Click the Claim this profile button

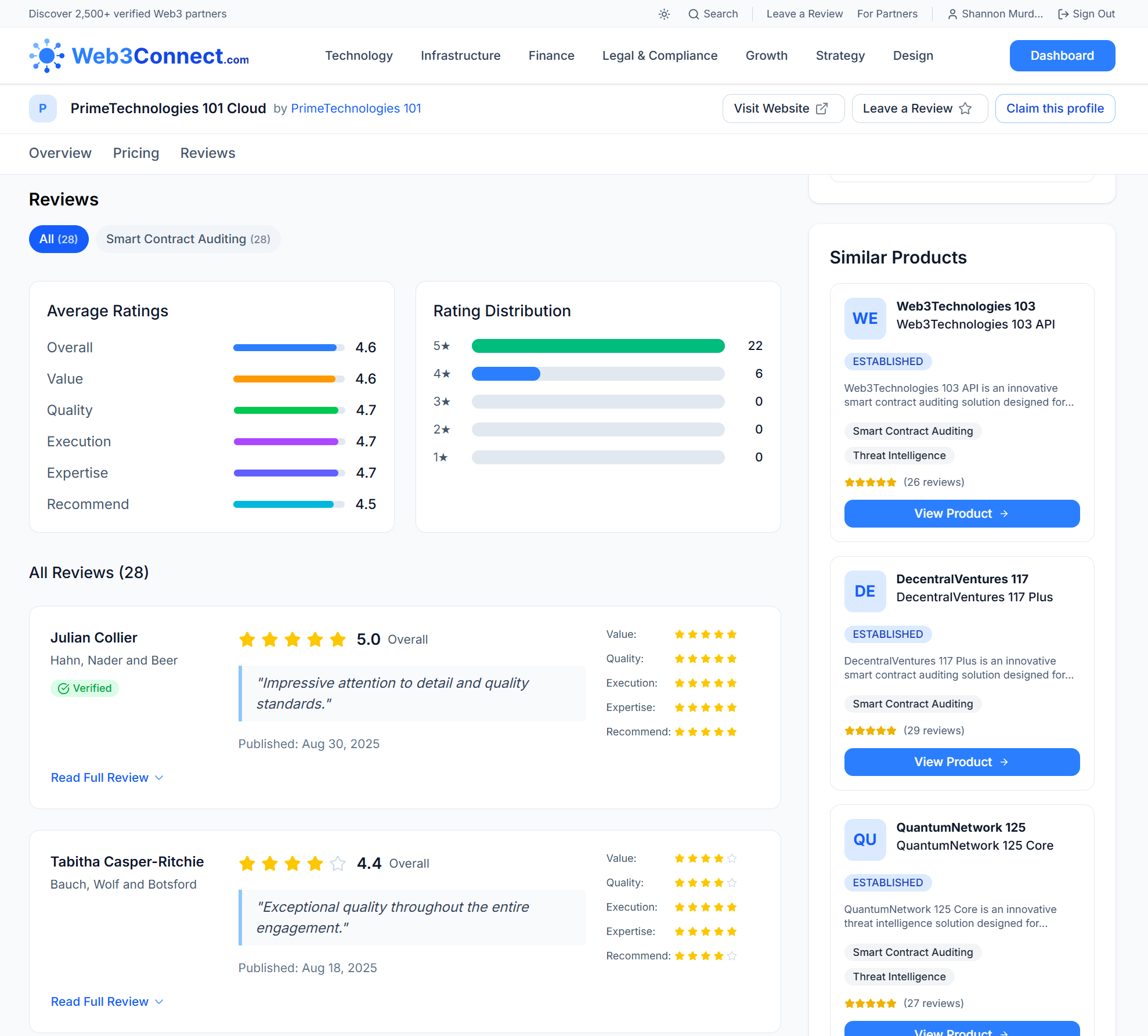click(x=1055, y=109)
